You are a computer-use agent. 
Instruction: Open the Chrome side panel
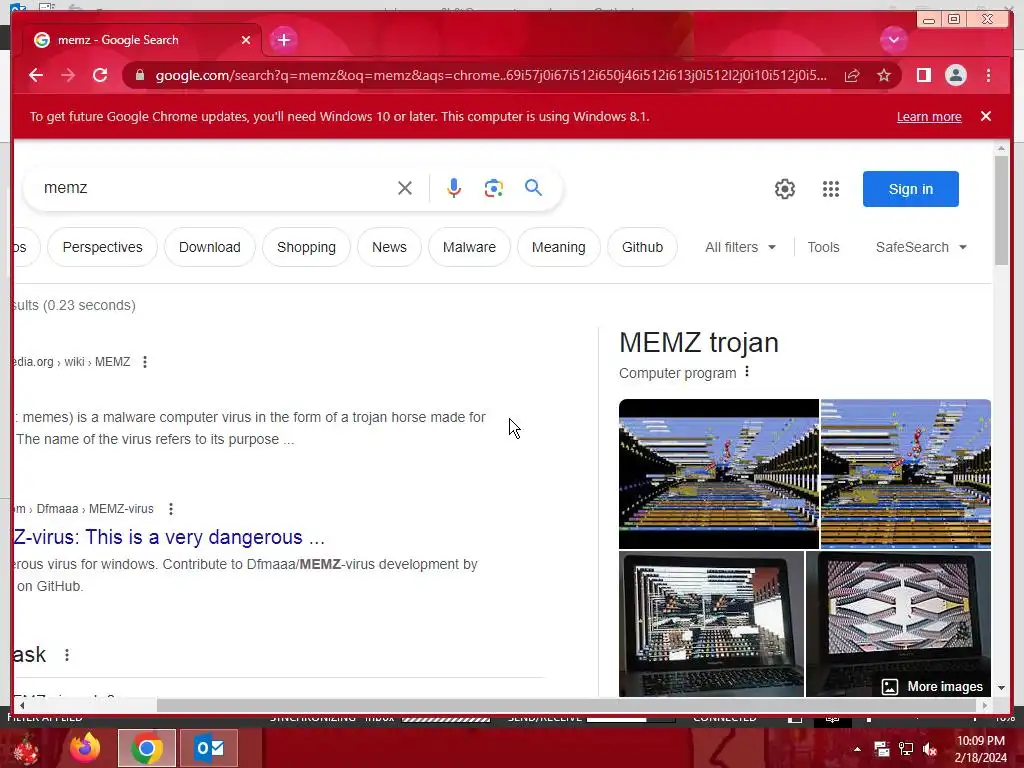click(x=923, y=75)
